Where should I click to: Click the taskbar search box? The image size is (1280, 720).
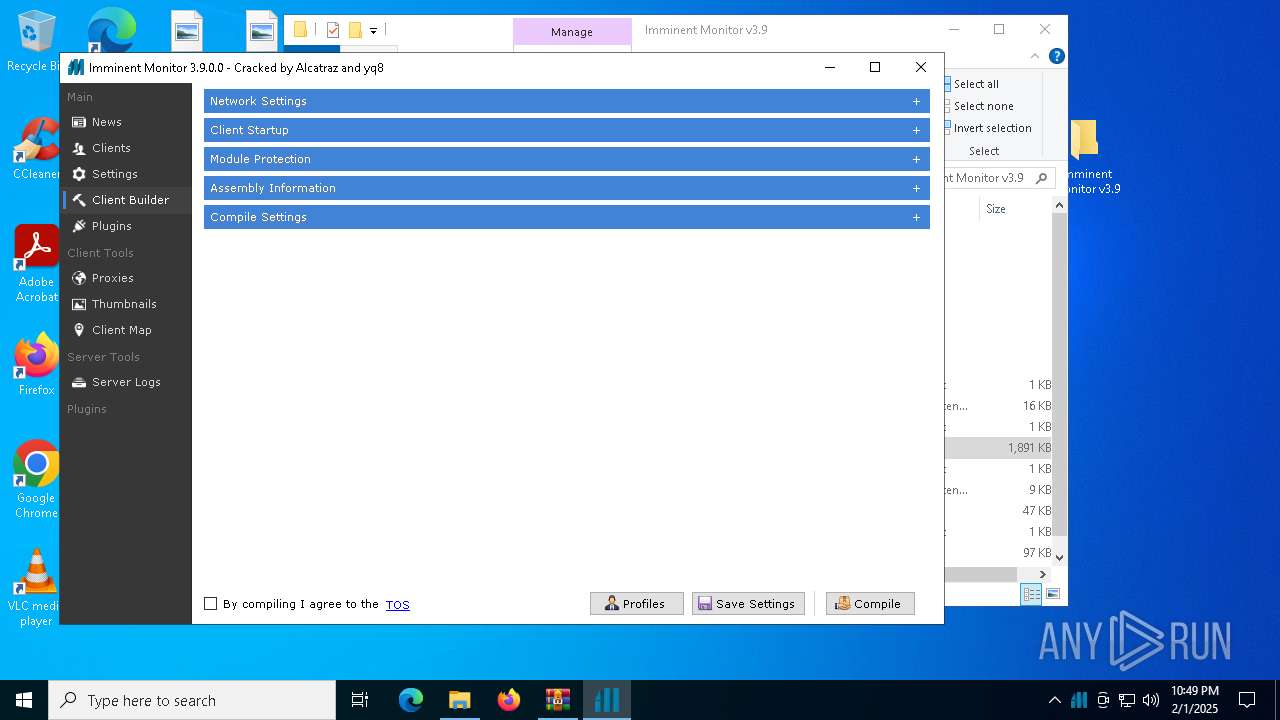click(x=192, y=700)
